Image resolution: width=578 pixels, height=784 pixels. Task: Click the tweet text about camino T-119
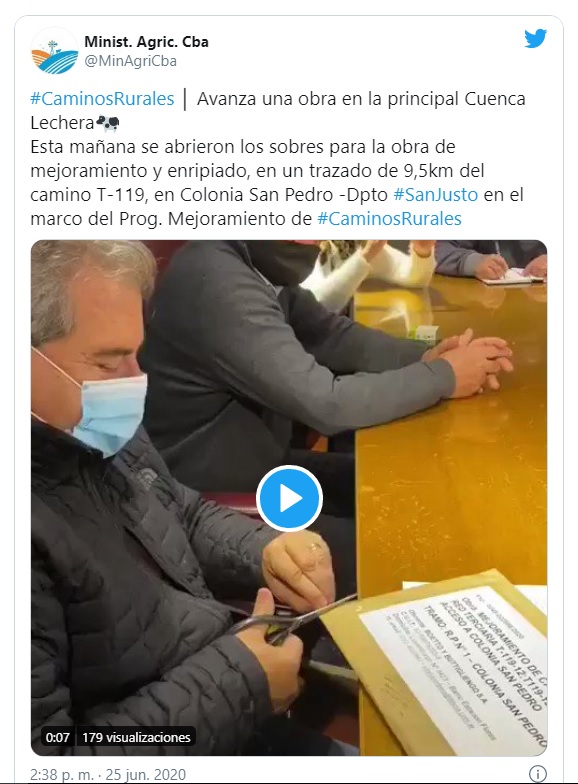coord(276,182)
